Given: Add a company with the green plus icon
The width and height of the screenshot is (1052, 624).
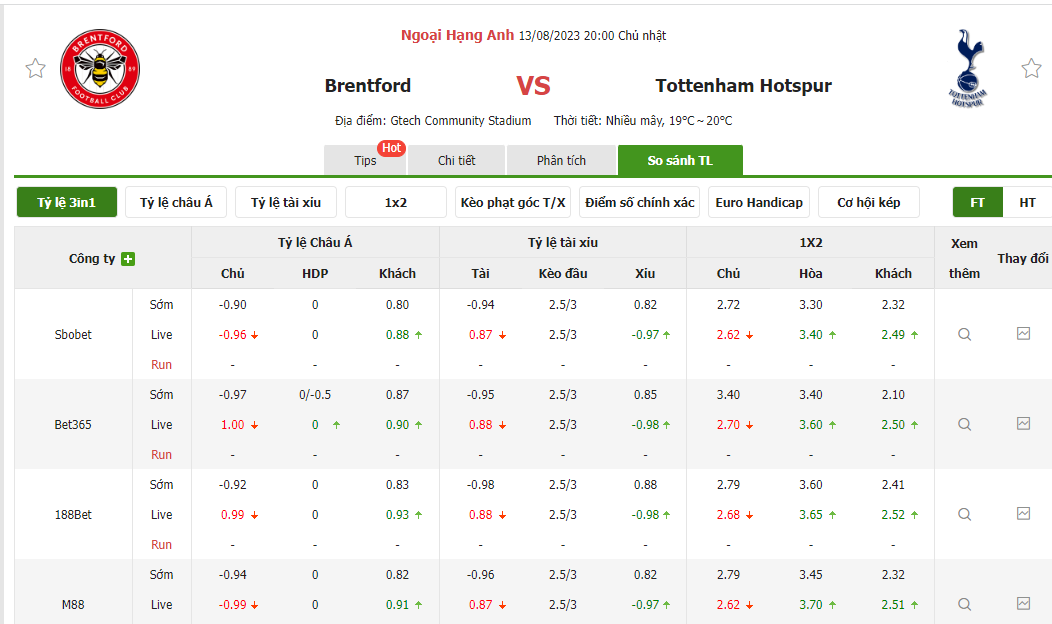Looking at the screenshot, I should tap(128, 258).
